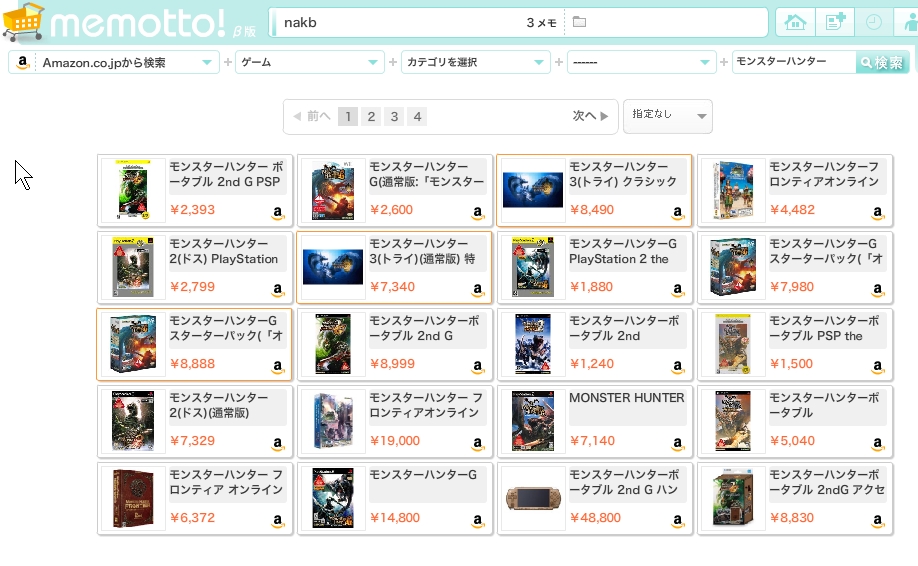Click the folder icon in memo bar
This screenshot has width=918, height=566.
click(579, 22)
